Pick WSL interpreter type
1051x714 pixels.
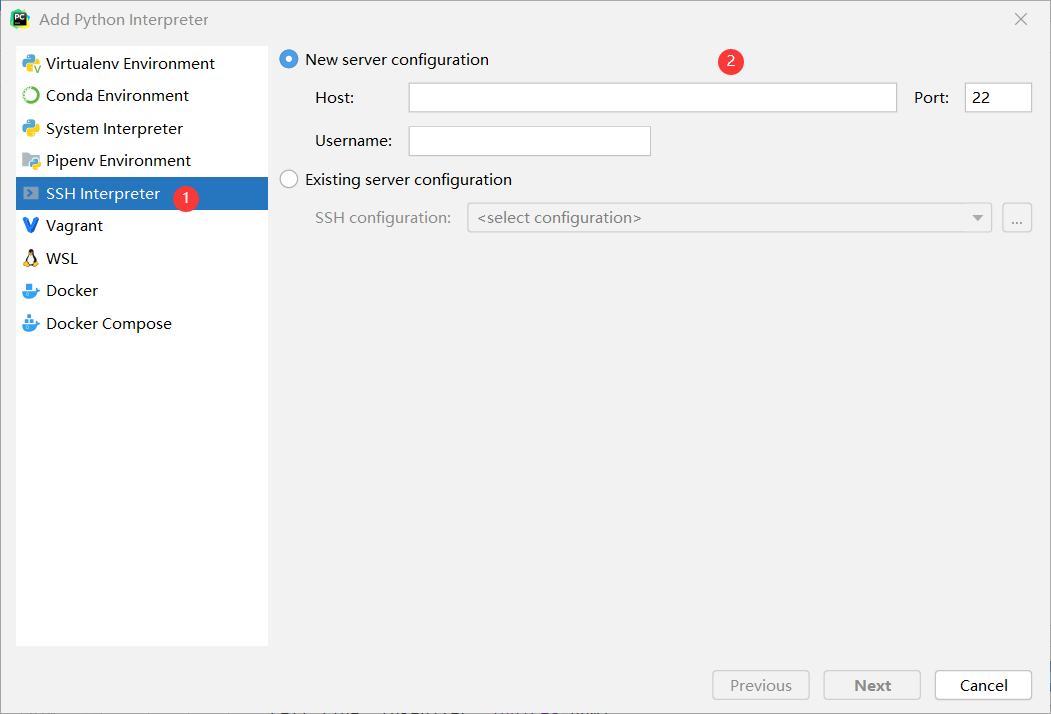142,258
